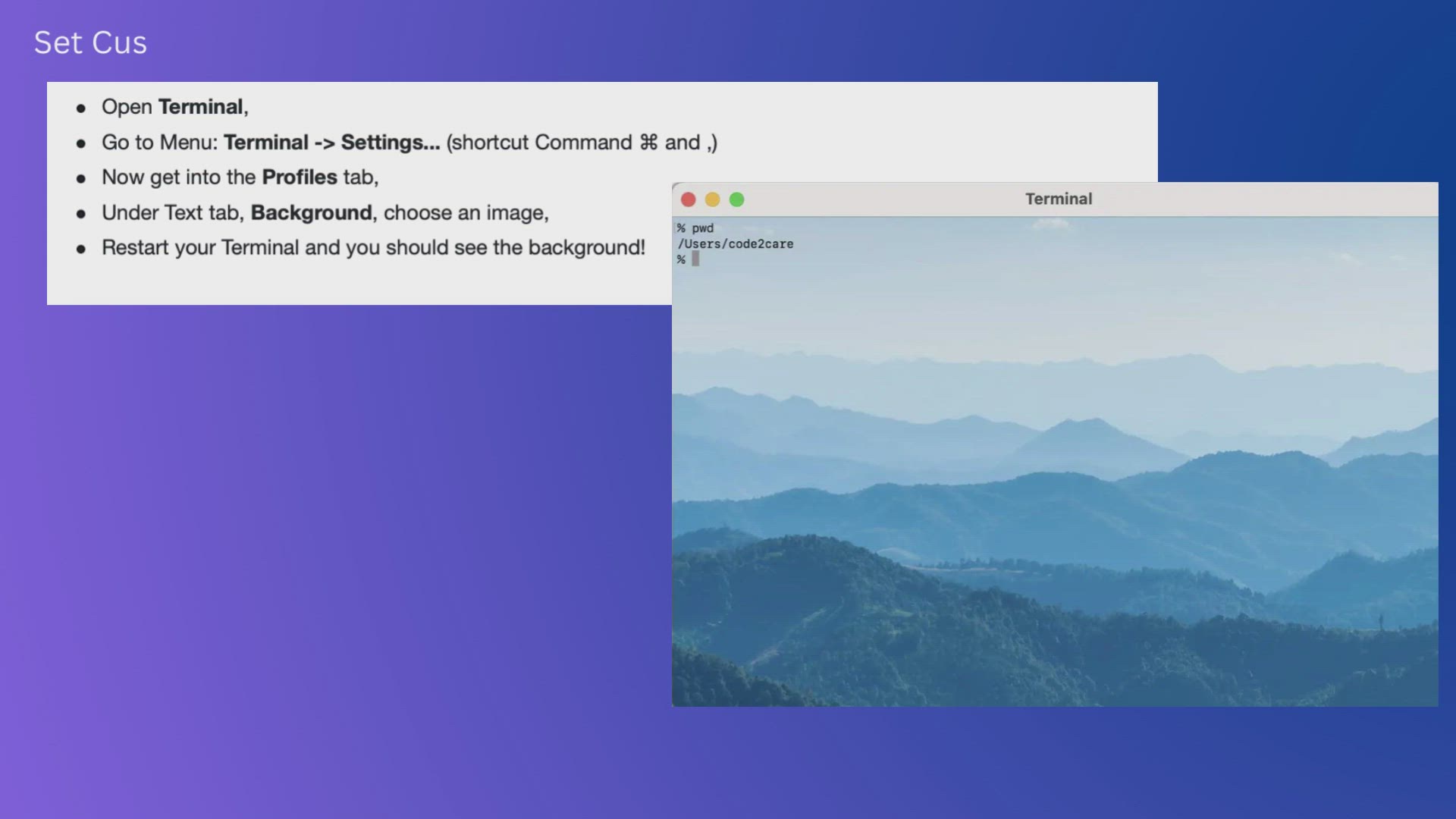Click the bullet dot before Under Text tab
Screen dimensions: 1456x819
[81, 215]
